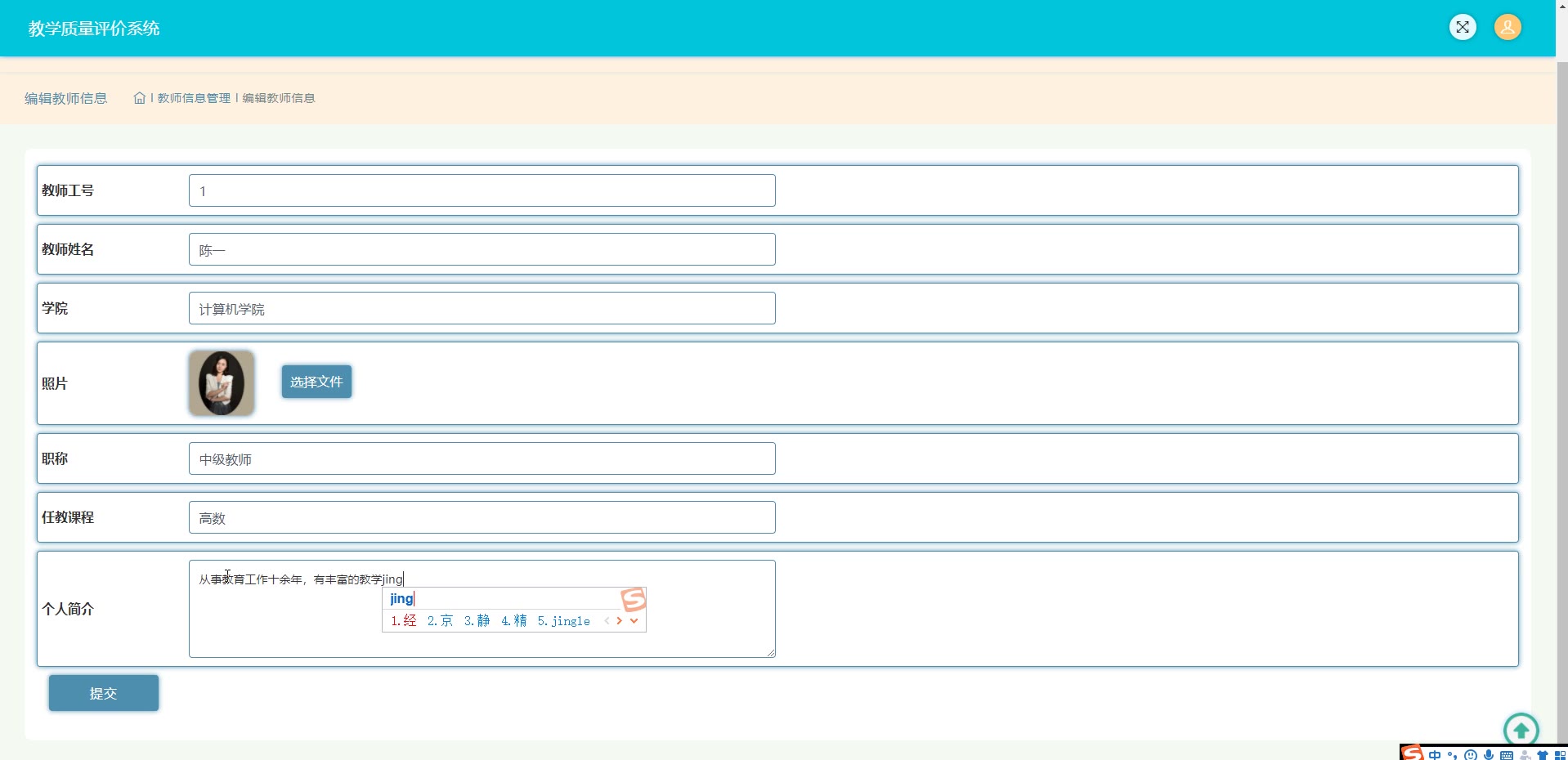Select candidate 2.京
The width and height of the screenshot is (1568, 760).
coord(440,621)
